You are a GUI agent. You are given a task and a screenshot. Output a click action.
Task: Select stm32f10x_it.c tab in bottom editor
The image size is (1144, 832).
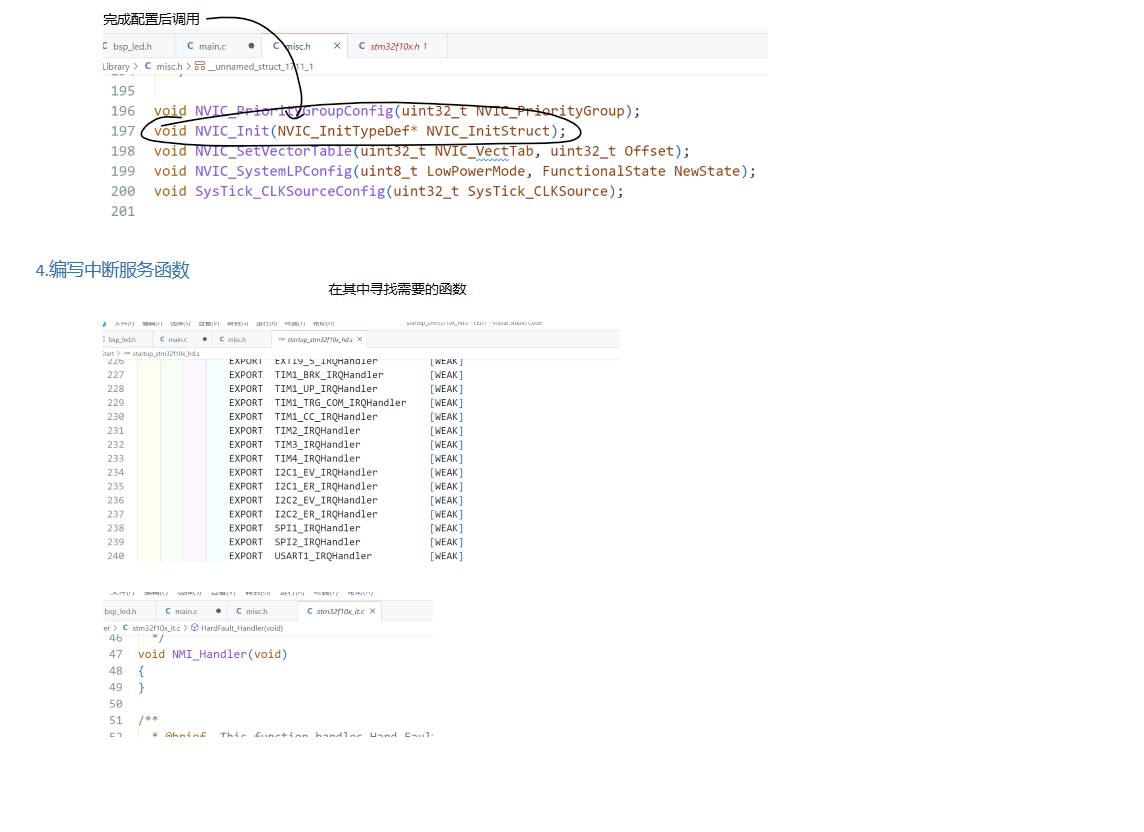[340, 612]
